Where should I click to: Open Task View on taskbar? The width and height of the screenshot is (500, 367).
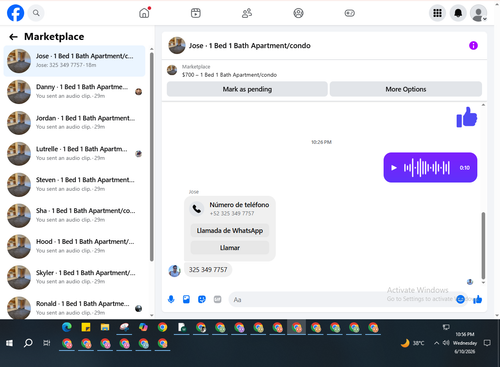pos(47,343)
